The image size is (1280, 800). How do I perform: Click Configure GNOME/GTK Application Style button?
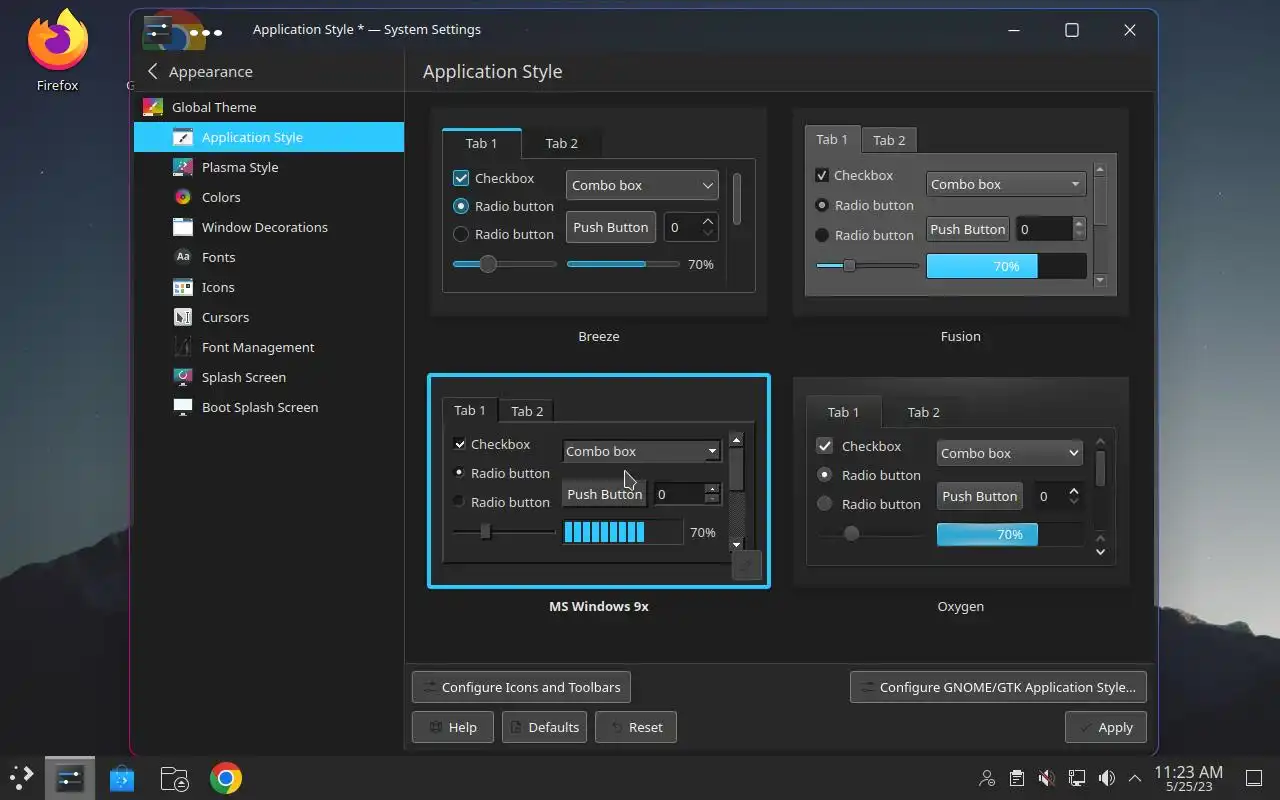[998, 687]
